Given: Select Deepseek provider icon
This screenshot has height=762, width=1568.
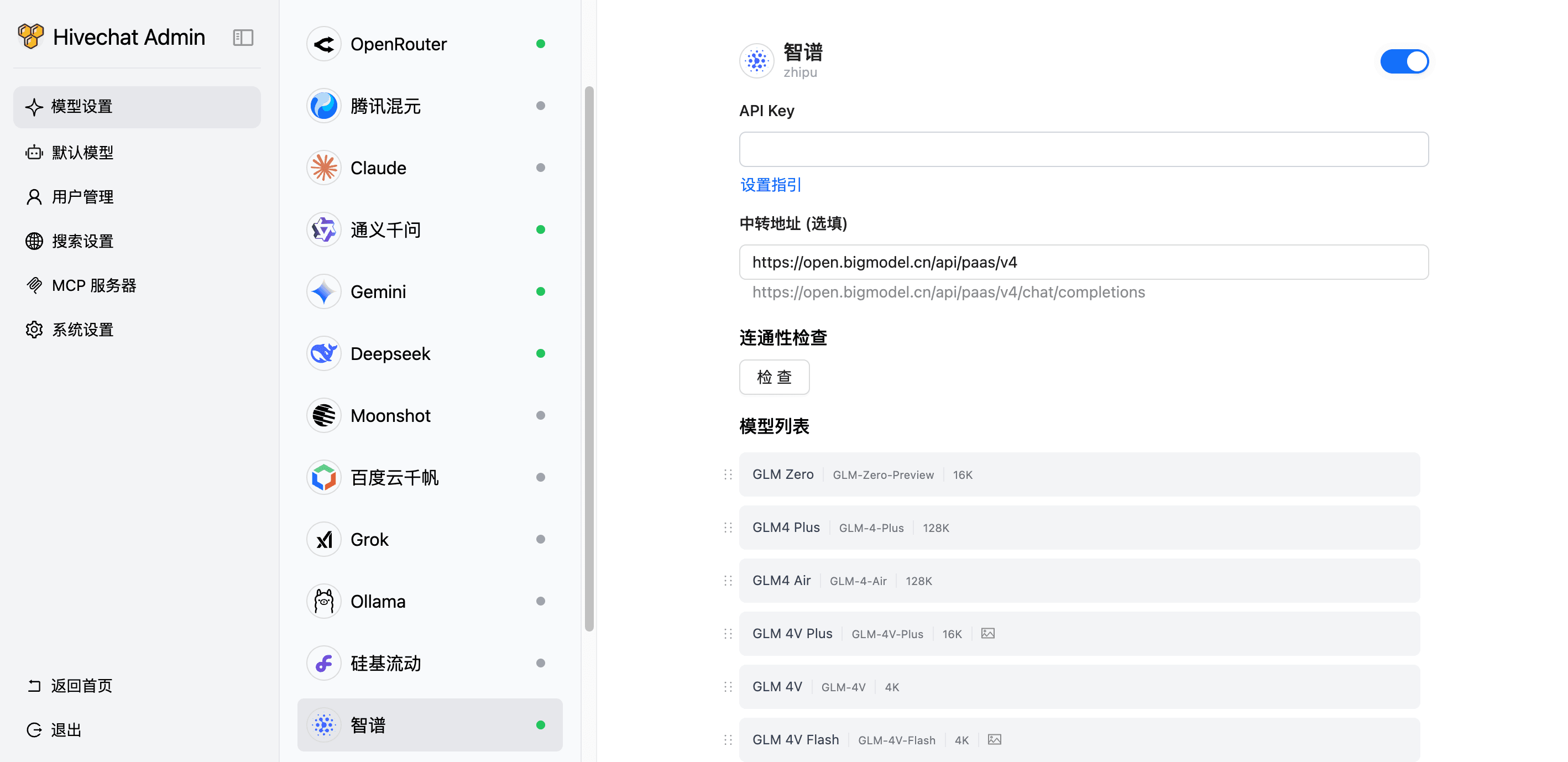Looking at the screenshot, I should coord(324,353).
